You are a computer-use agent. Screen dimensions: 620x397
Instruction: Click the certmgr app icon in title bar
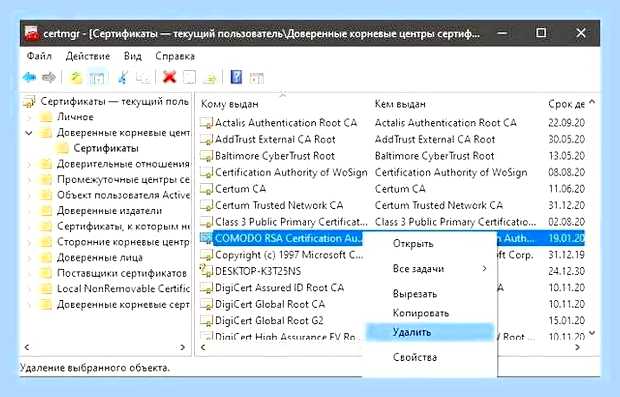pyautogui.click(x=32, y=34)
